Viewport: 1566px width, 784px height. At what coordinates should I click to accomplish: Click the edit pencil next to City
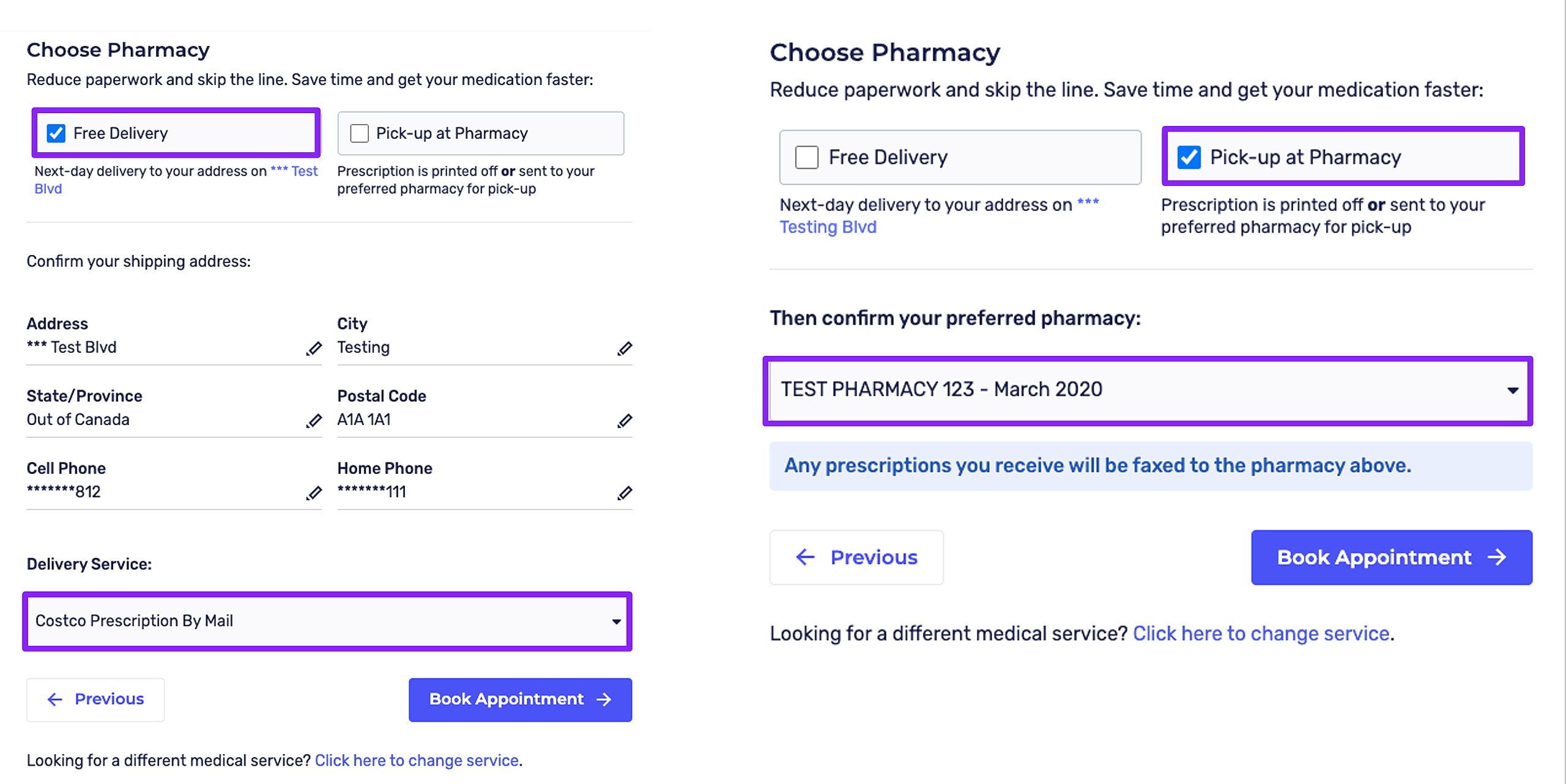click(625, 349)
